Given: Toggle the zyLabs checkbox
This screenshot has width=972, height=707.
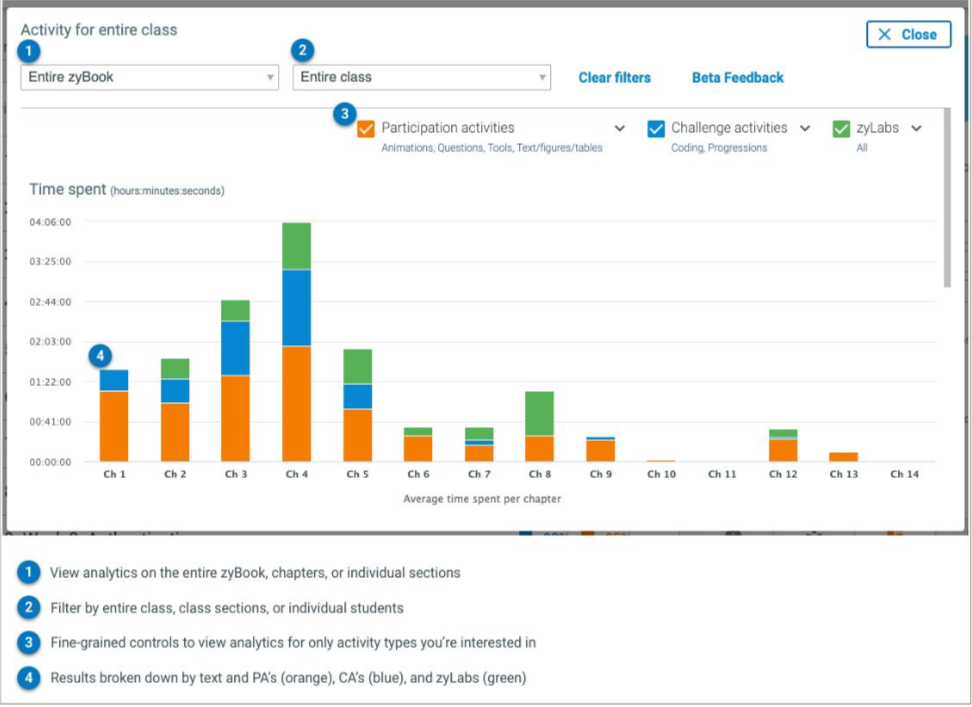Looking at the screenshot, I should (x=841, y=129).
